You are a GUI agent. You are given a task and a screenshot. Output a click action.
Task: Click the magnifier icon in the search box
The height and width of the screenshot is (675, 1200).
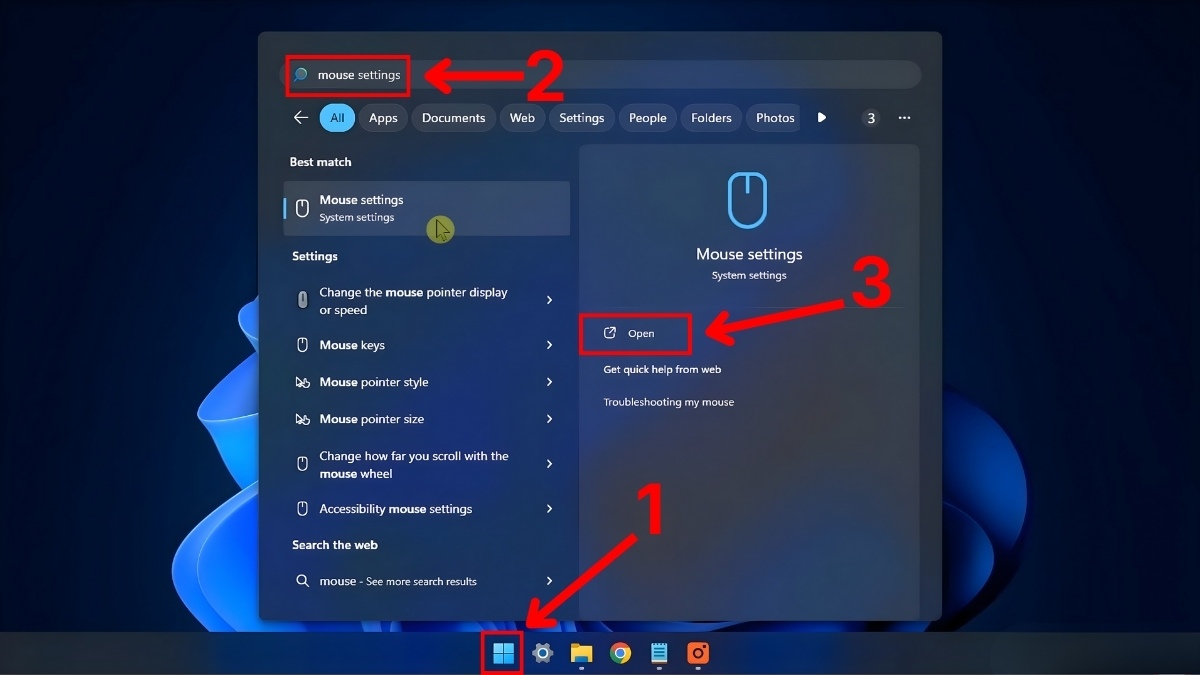click(302, 74)
